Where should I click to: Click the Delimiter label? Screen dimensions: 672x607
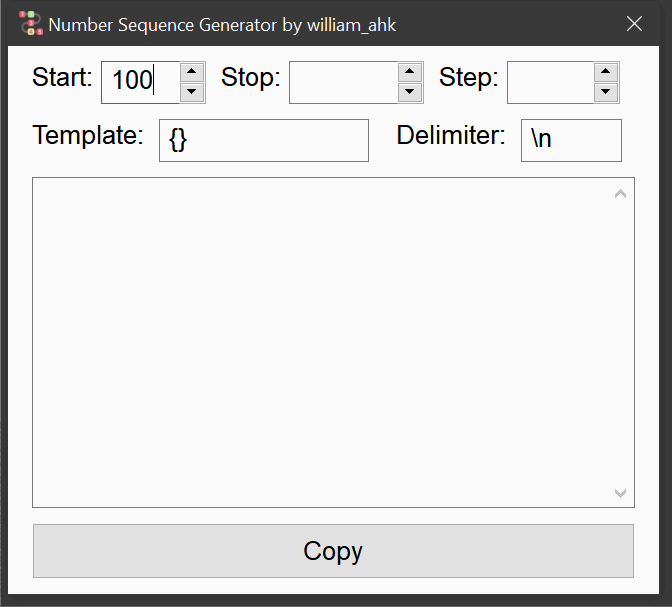pyautogui.click(x=451, y=135)
